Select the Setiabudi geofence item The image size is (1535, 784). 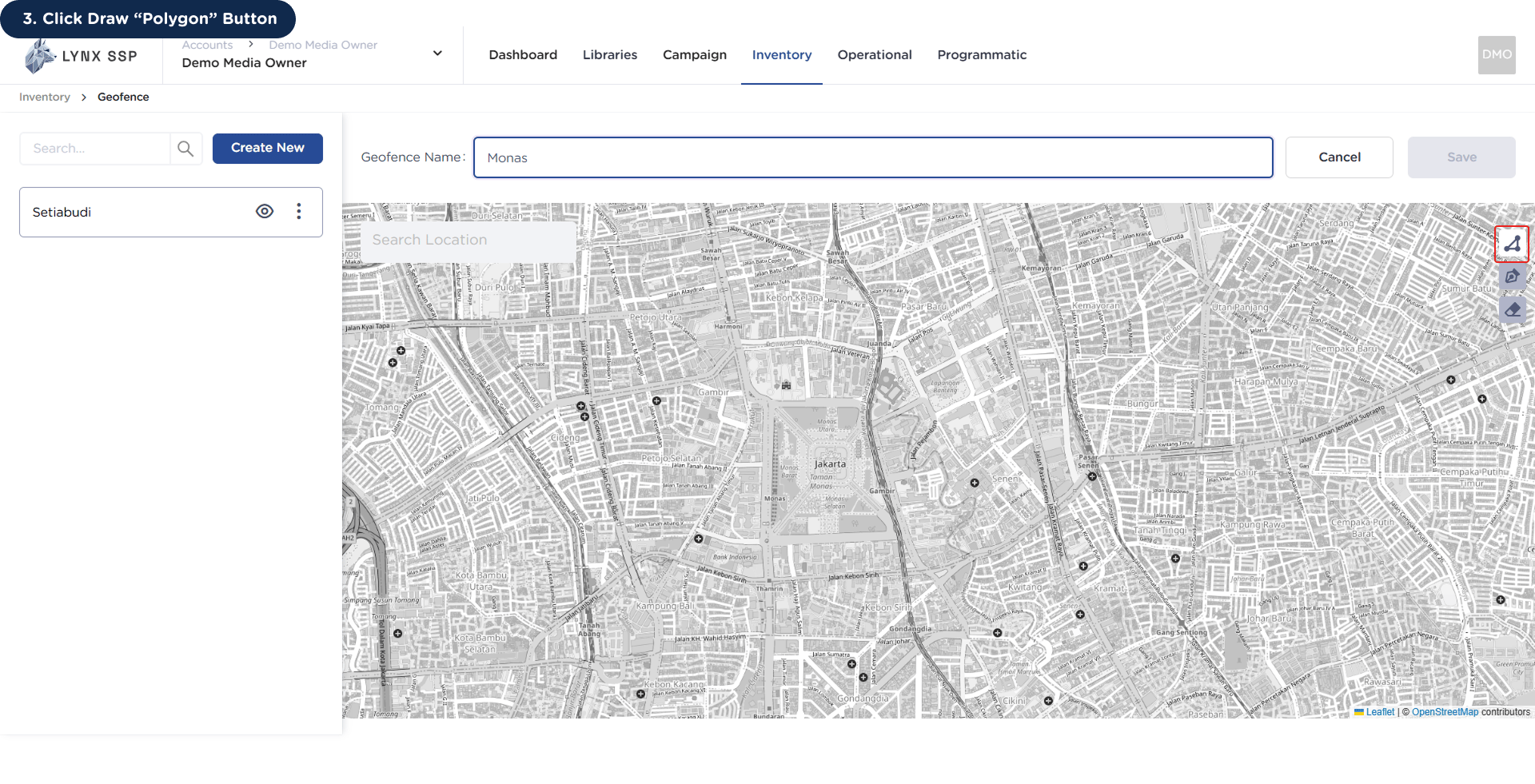pyautogui.click(x=171, y=212)
